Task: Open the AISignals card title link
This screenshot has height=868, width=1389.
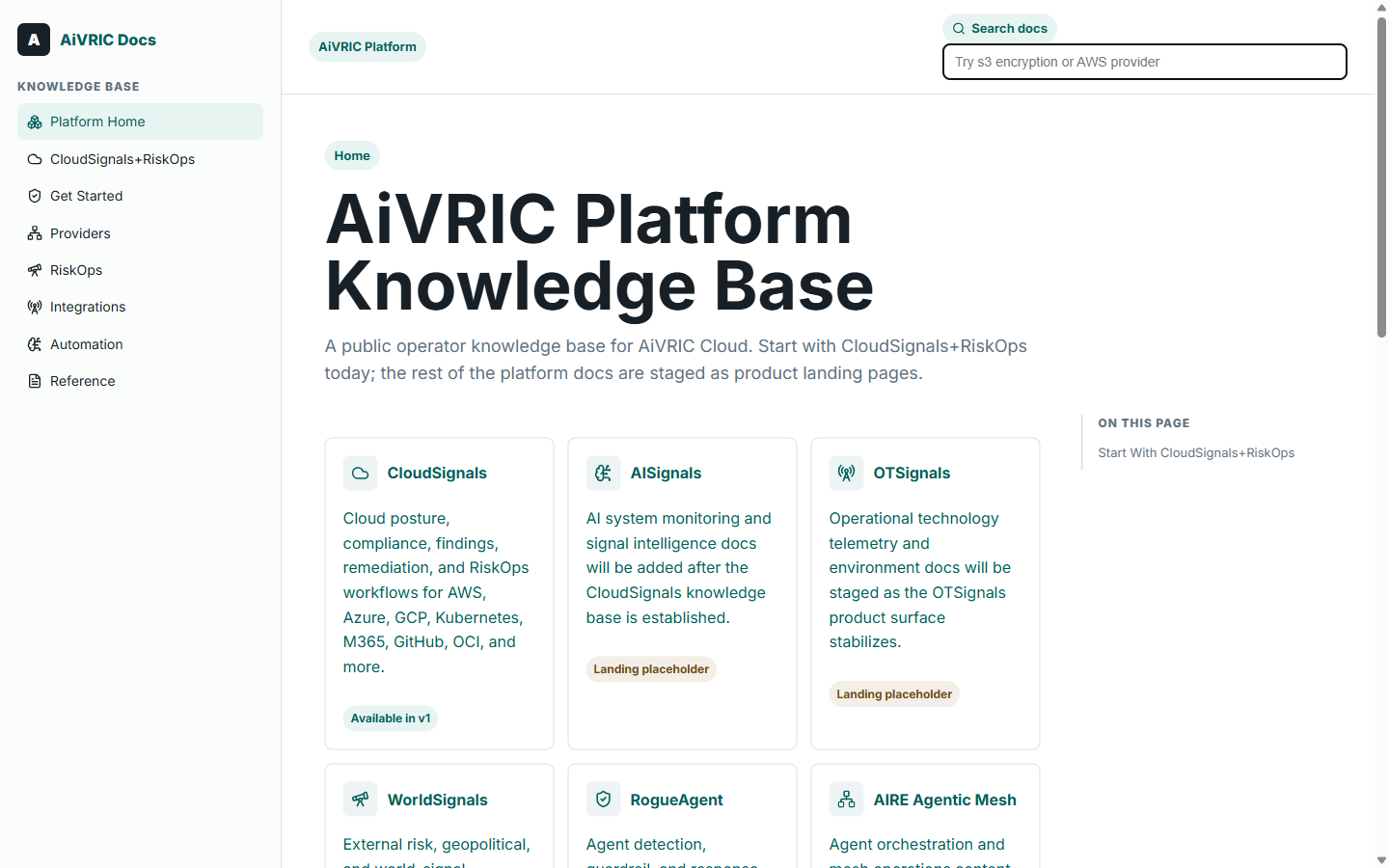Action: 666,473
